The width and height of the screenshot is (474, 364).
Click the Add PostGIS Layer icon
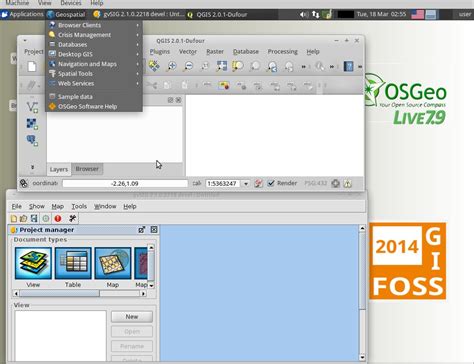coord(32,140)
